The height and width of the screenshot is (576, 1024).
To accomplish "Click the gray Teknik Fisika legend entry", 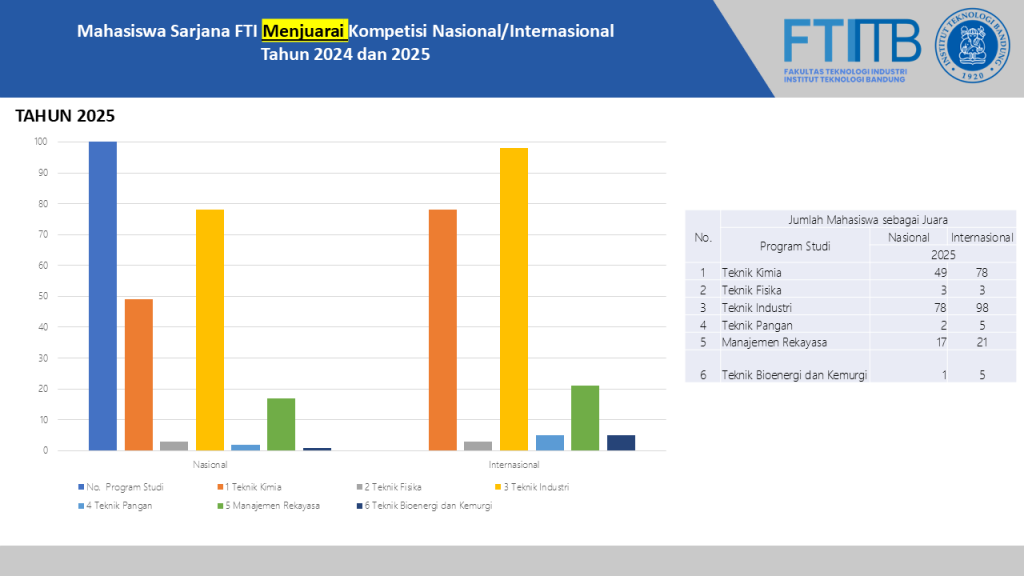I will 389,487.
